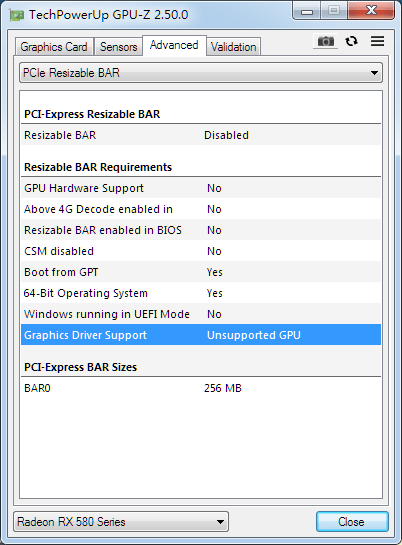
Task: Click Windows running in UEFI Mode row
Action: (x=201, y=314)
